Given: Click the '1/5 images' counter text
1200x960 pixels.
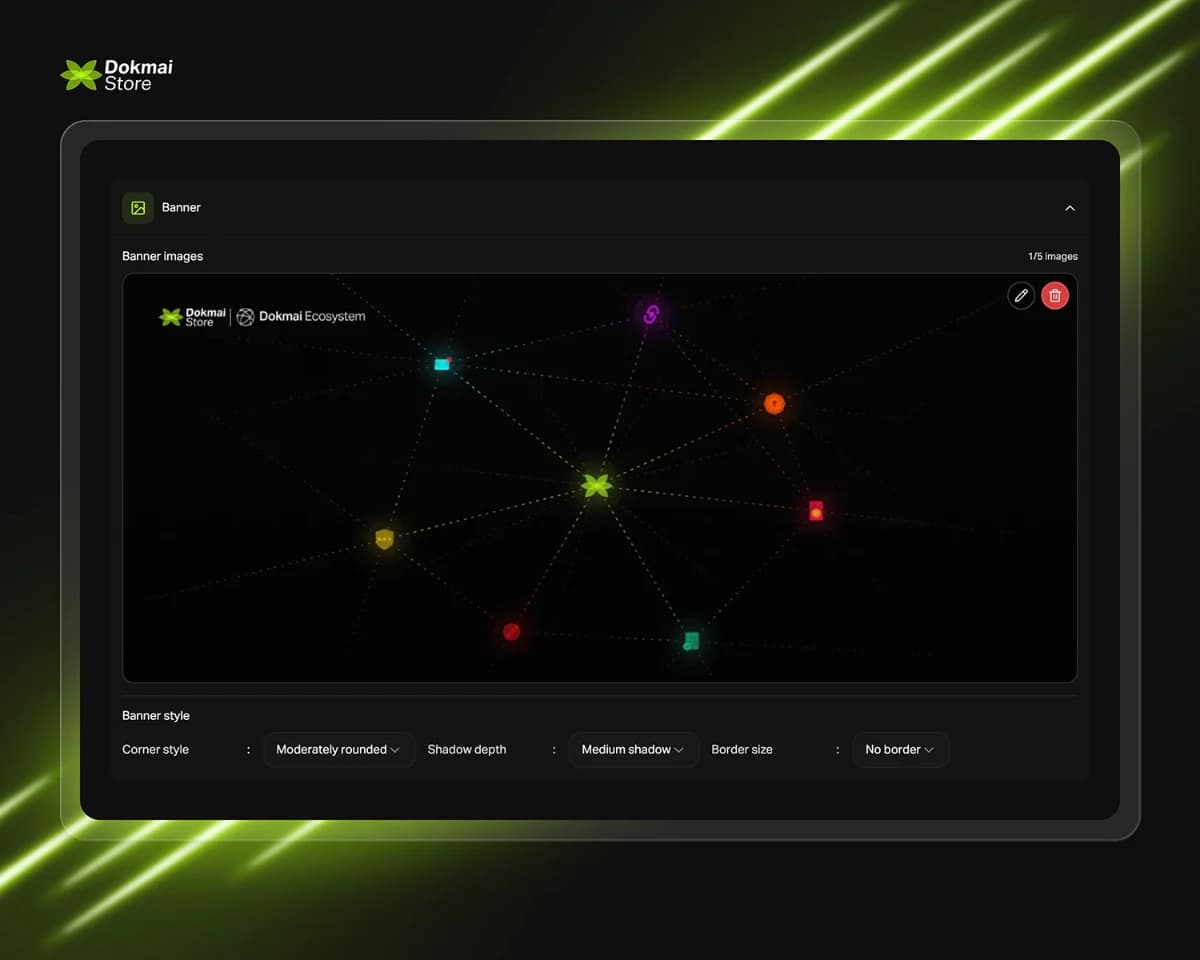Looking at the screenshot, I should click(1053, 256).
